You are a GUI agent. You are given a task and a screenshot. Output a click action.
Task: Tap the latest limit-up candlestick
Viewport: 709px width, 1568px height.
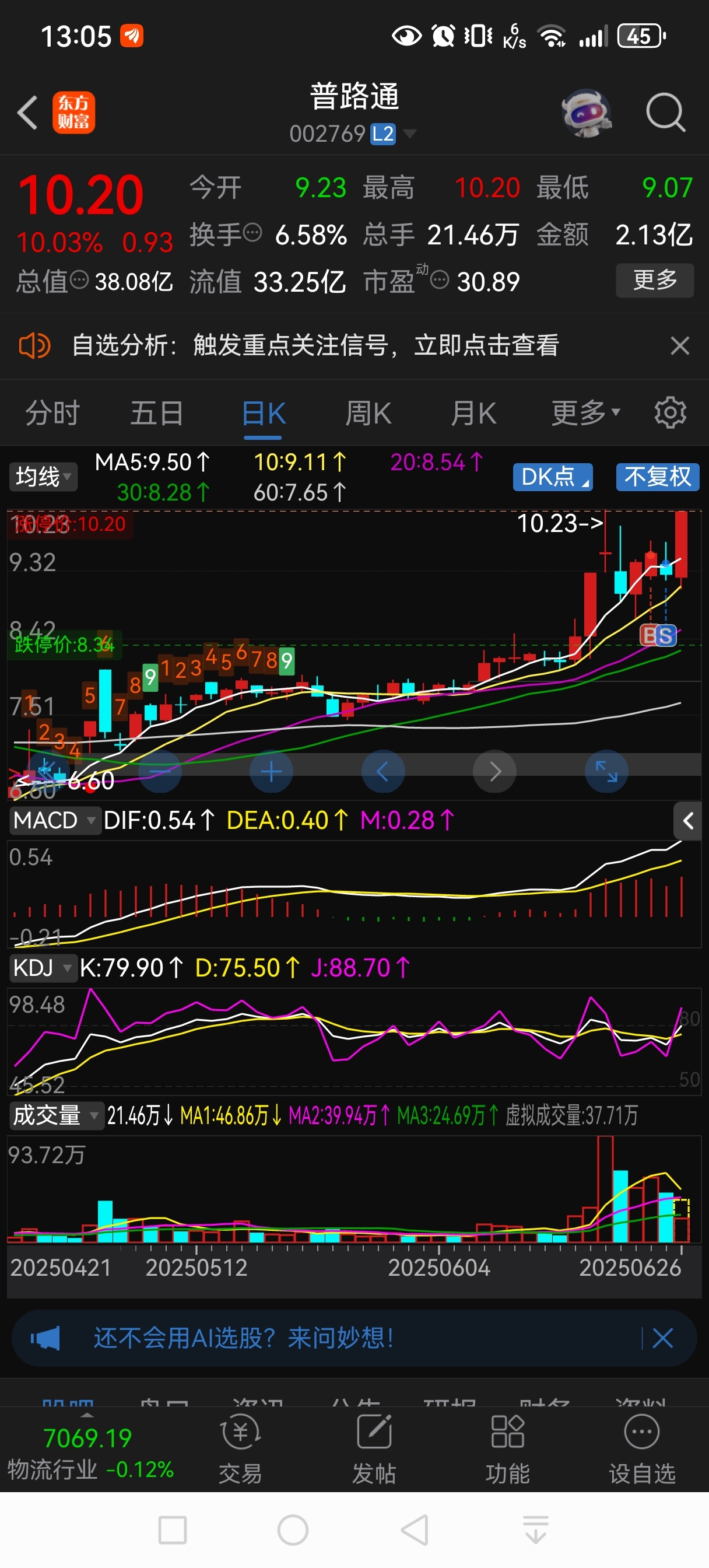(681, 544)
